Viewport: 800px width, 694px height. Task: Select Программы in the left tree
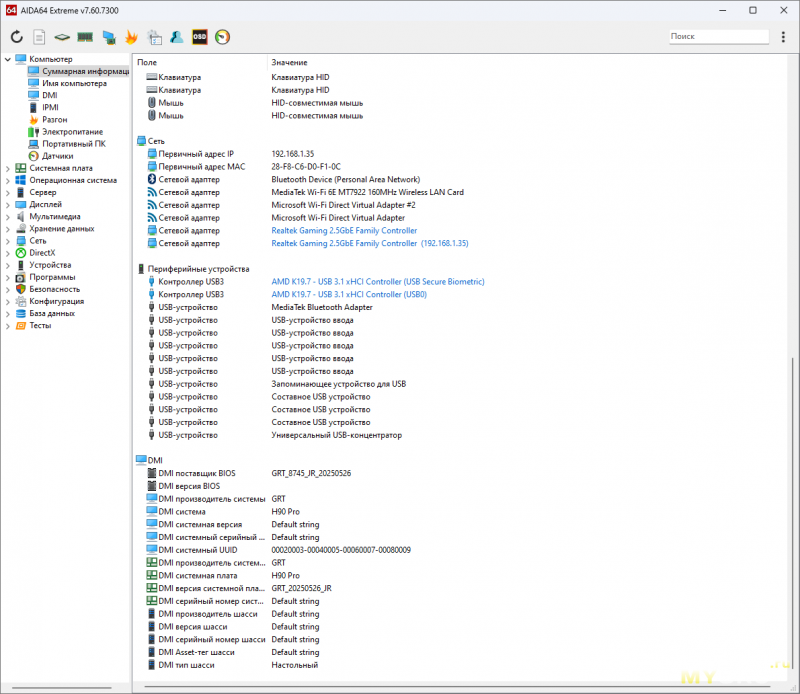tap(52, 277)
